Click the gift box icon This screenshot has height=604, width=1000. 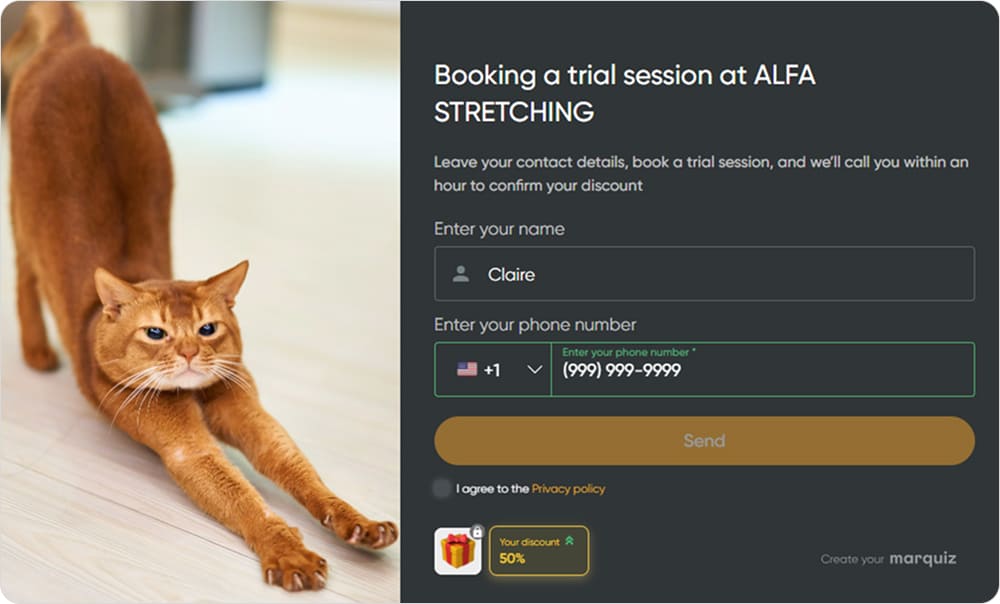[457, 551]
